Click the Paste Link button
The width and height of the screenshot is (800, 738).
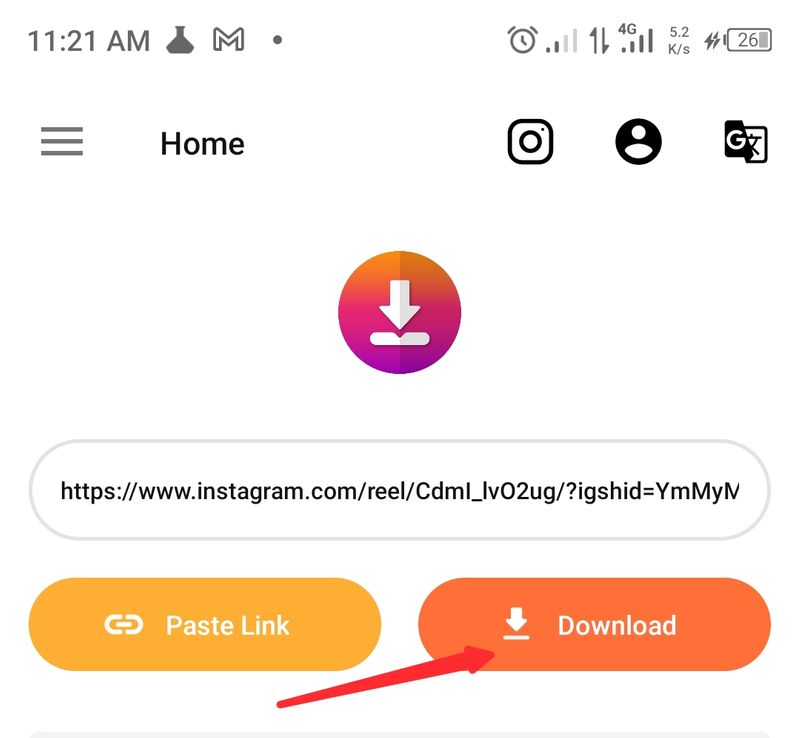click(205, 624)
